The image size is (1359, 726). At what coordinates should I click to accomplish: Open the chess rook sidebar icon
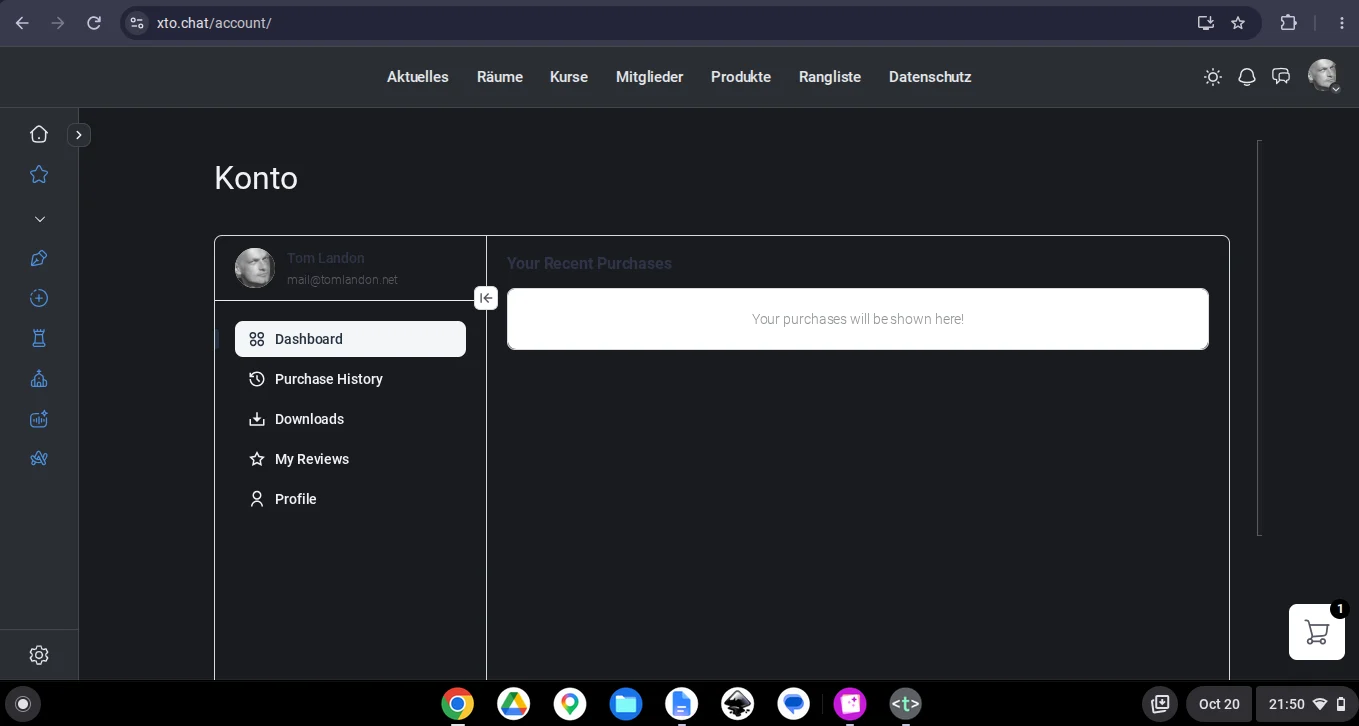coord(39,339)
